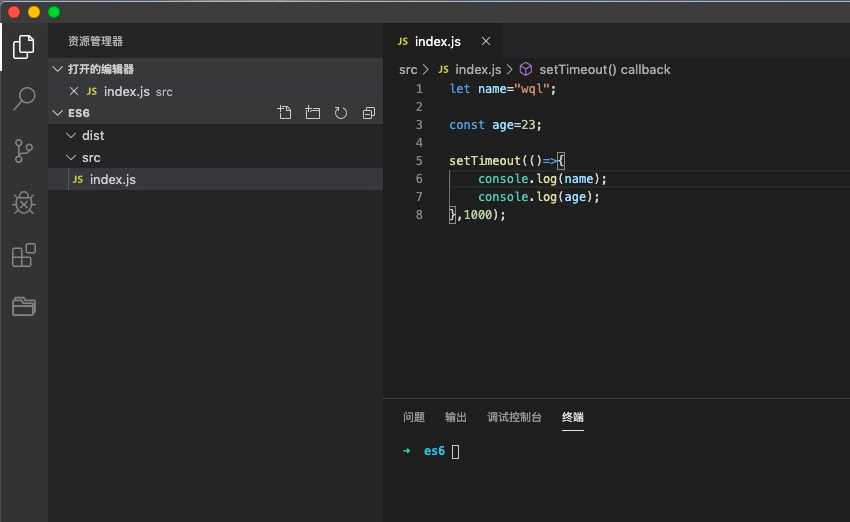Open the Search view in activity bar

(x=24, y=99)
